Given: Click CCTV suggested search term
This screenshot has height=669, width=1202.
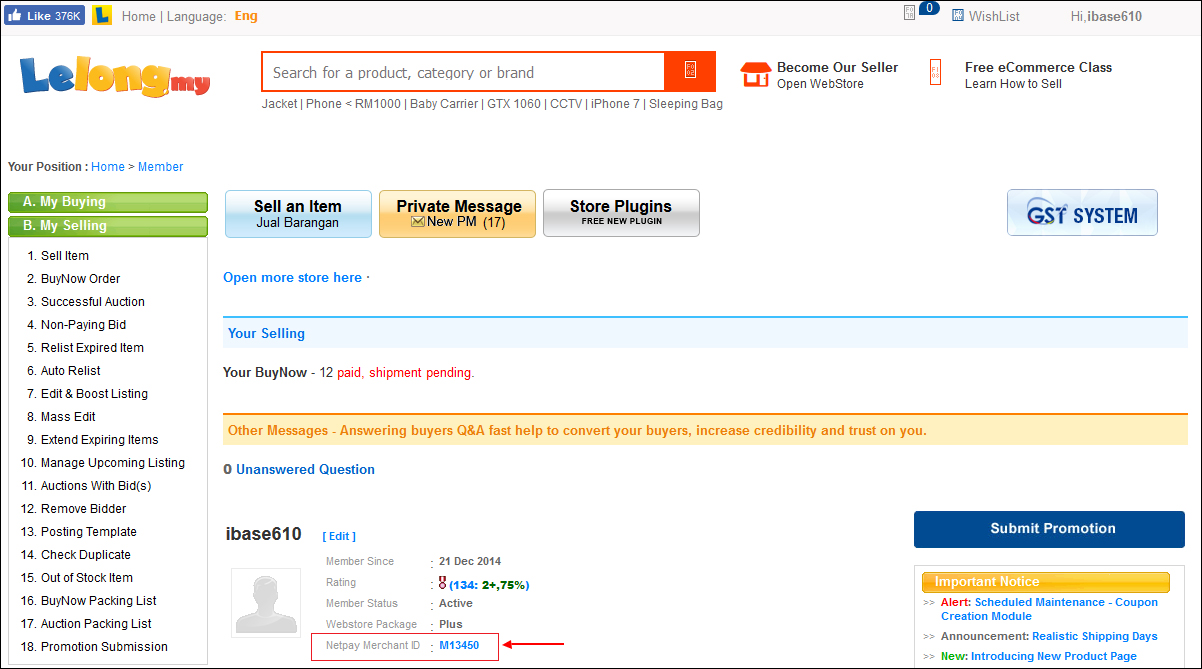Looking at the screenshot, I should point(566,104).
